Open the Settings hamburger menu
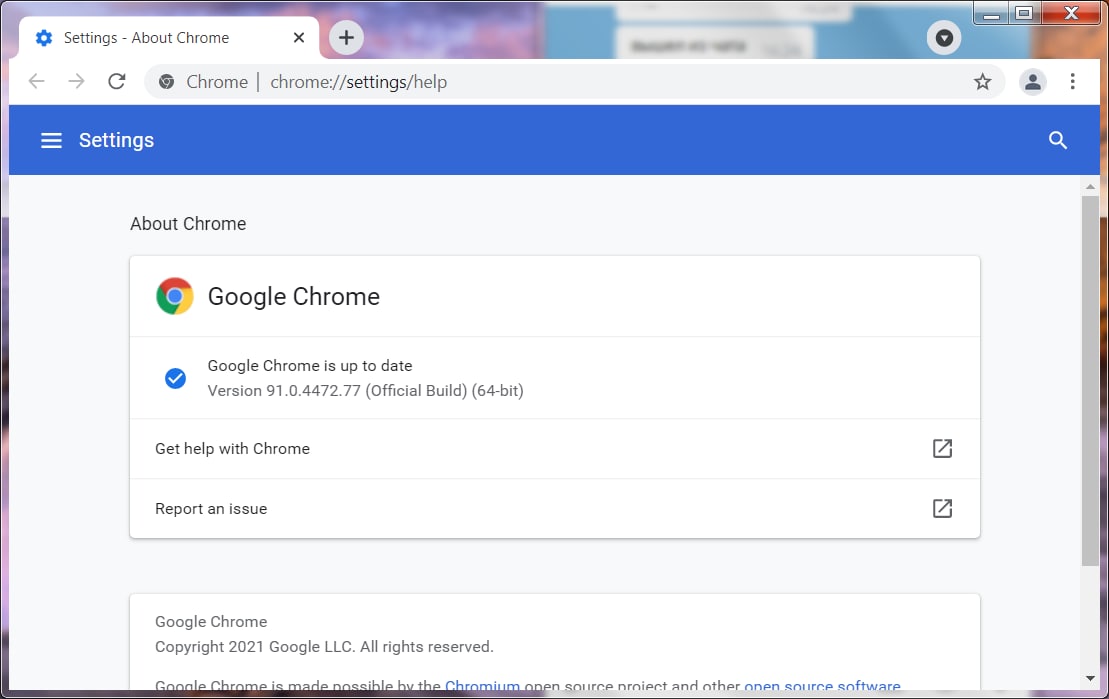The width and height of the screenshot is (1109, 699). pyautogui.click(x=51, y=140)
